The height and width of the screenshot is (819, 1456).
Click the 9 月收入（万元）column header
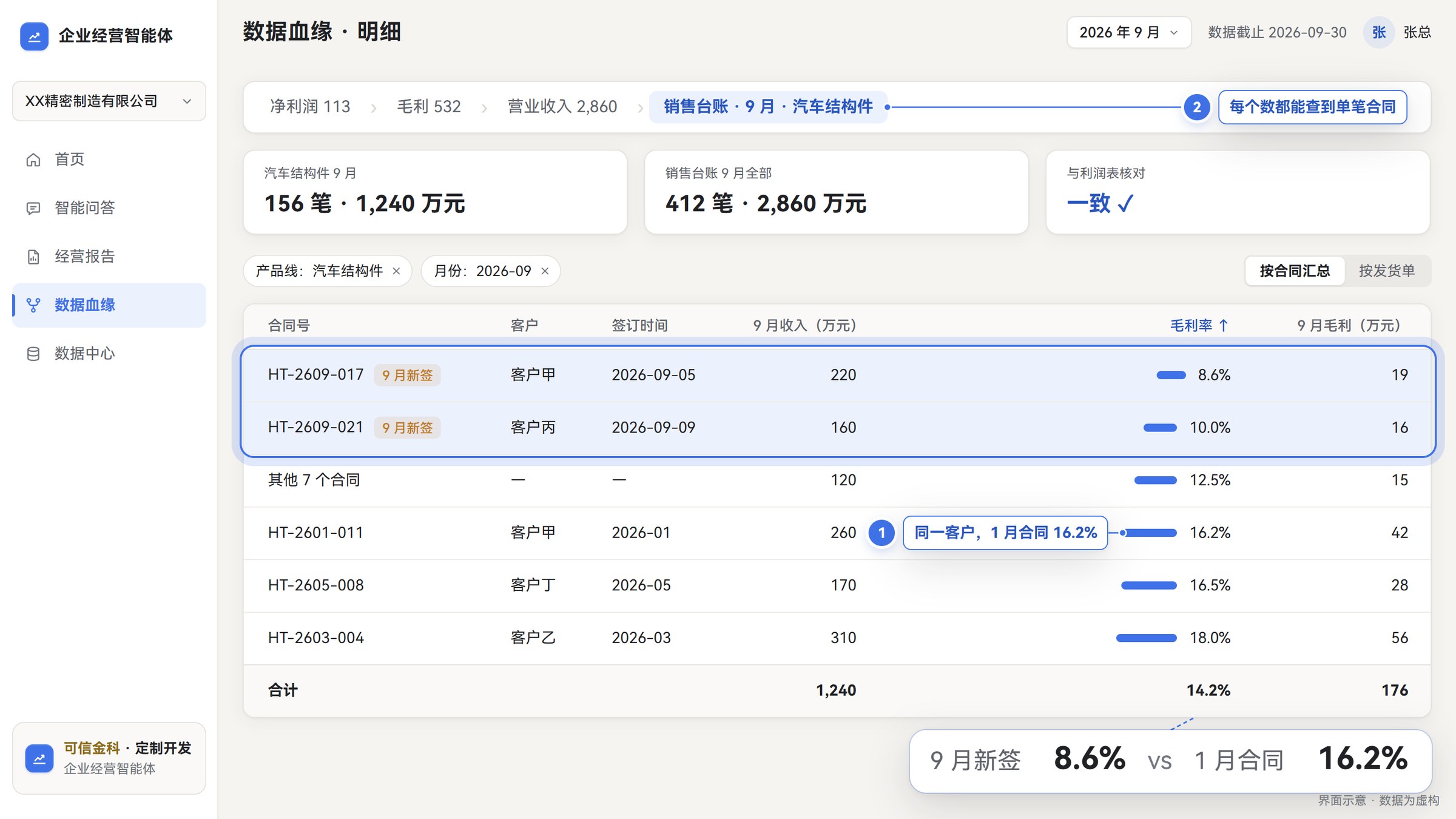point(804,326)
